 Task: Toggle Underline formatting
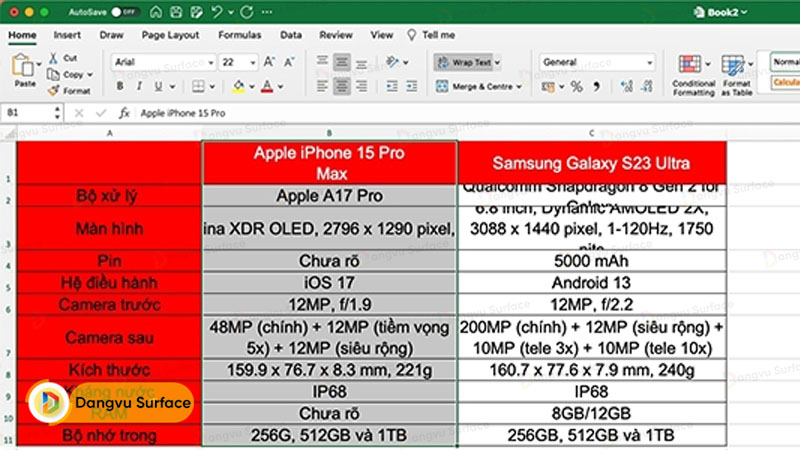click(159, 86)
